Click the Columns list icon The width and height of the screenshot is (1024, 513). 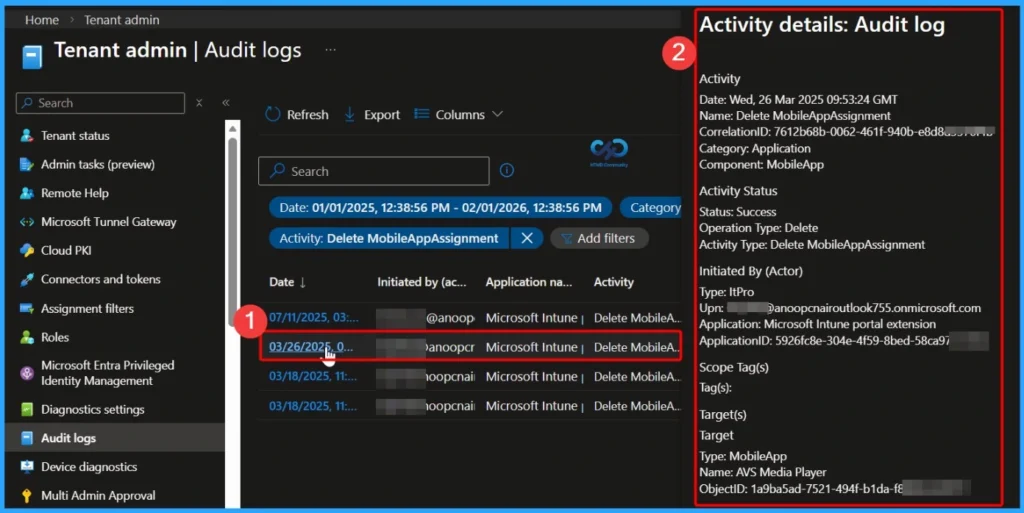point(422,114)
